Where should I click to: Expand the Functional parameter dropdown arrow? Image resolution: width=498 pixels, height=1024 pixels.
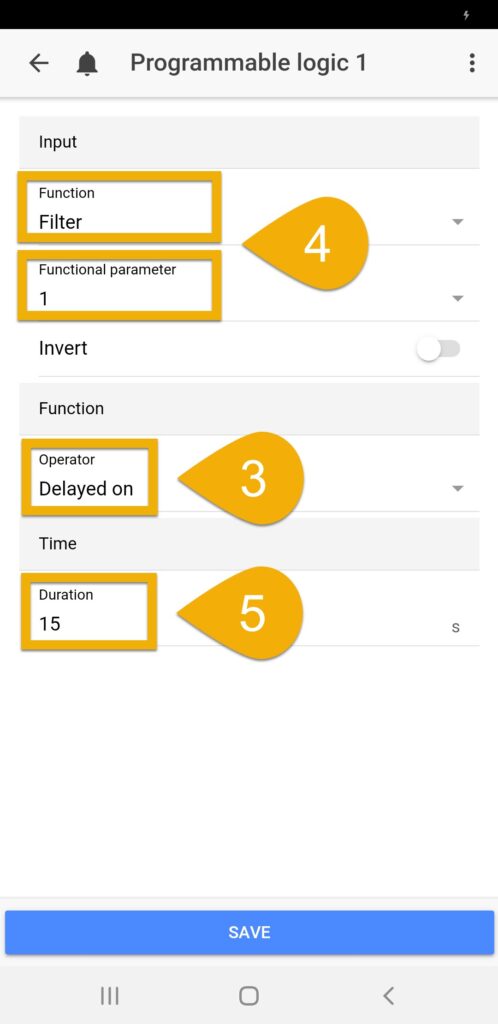click(x=458, y=298)
